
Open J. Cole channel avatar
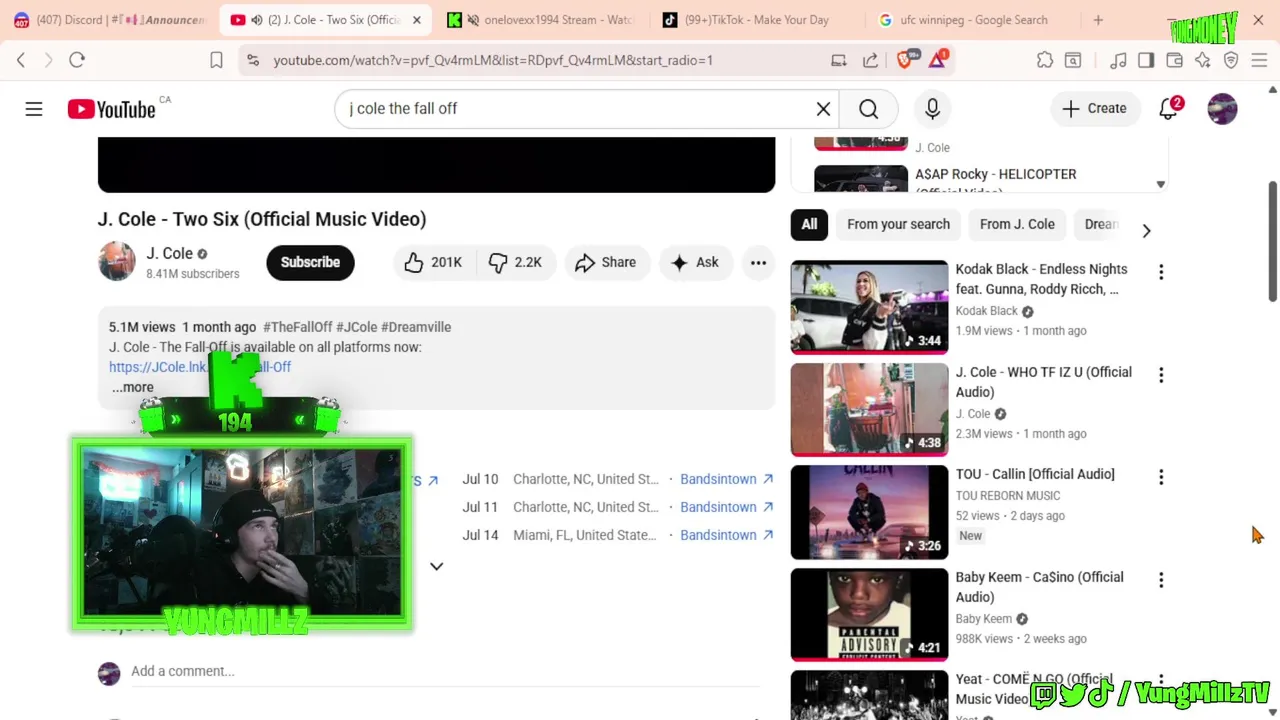pyautogui.click(x=116, y=262)
